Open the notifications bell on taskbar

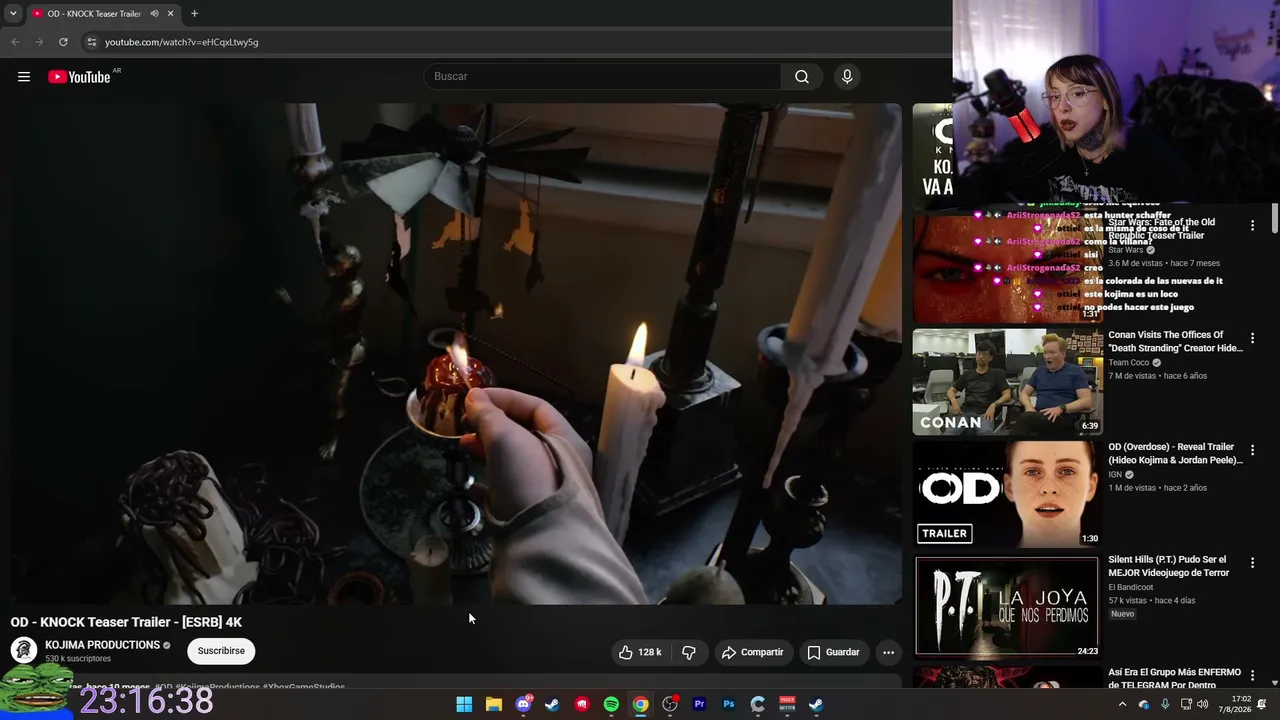coord(1262,704)
